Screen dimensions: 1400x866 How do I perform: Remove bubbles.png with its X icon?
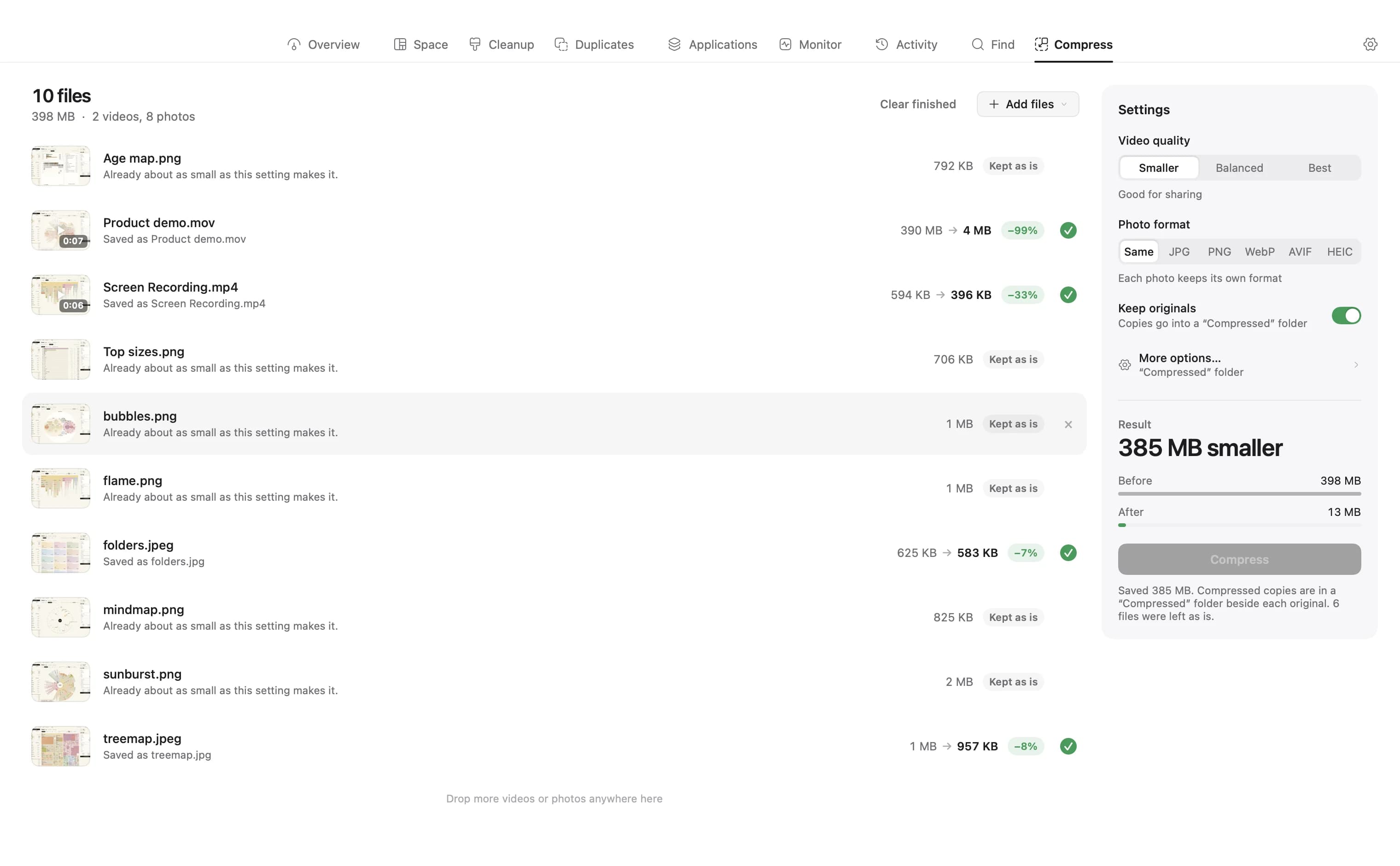pos(1068,424)
